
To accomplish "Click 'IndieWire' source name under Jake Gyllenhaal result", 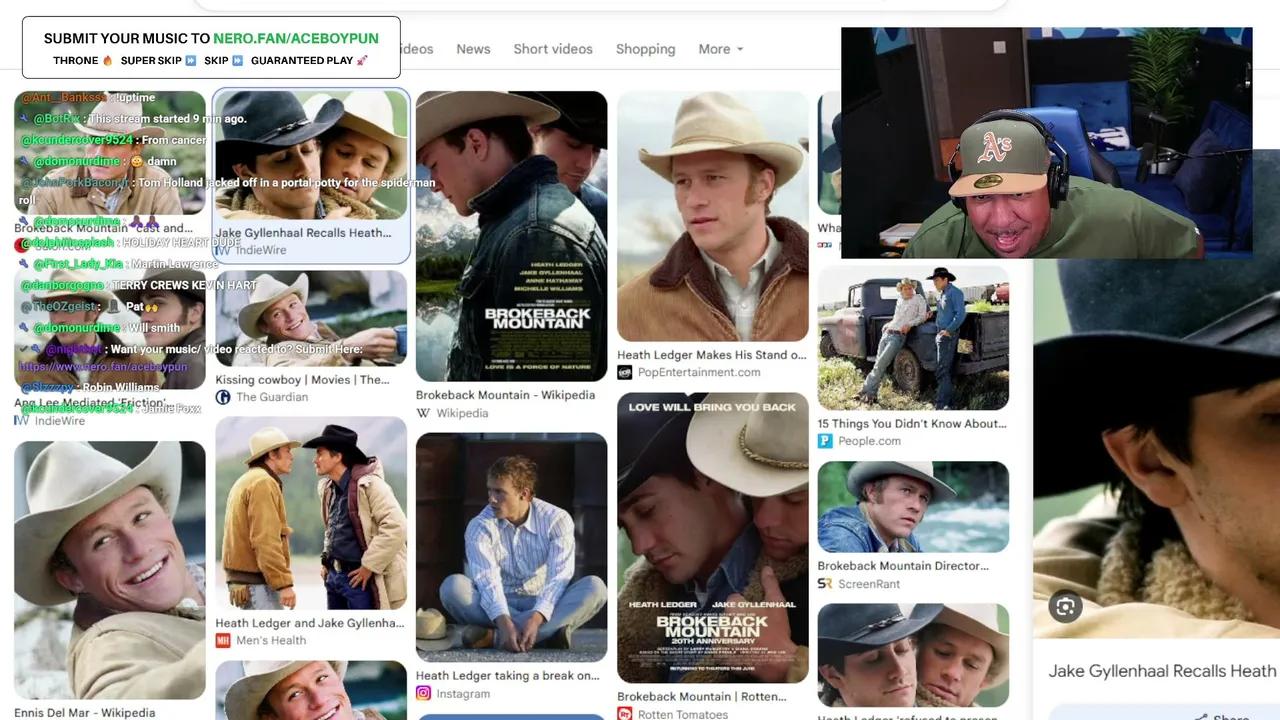I will tap(261, 250).
